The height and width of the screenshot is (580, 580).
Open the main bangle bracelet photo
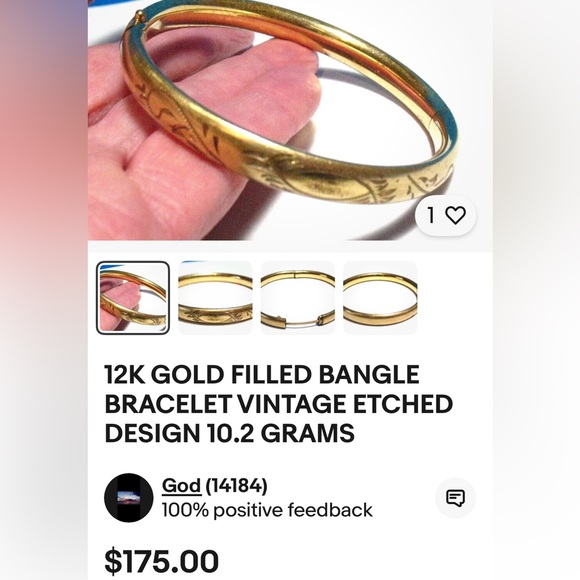pos(290,120)
